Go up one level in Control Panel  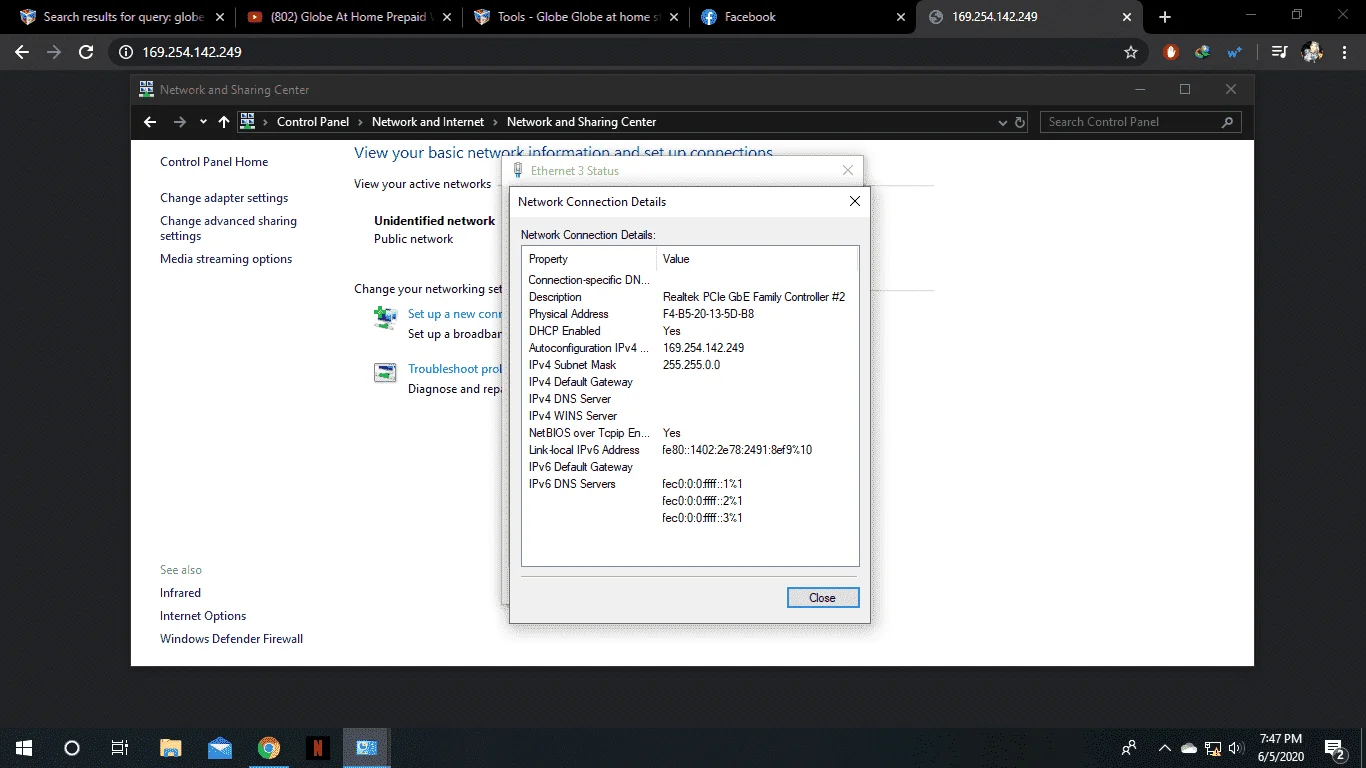[x=223, y=122]
